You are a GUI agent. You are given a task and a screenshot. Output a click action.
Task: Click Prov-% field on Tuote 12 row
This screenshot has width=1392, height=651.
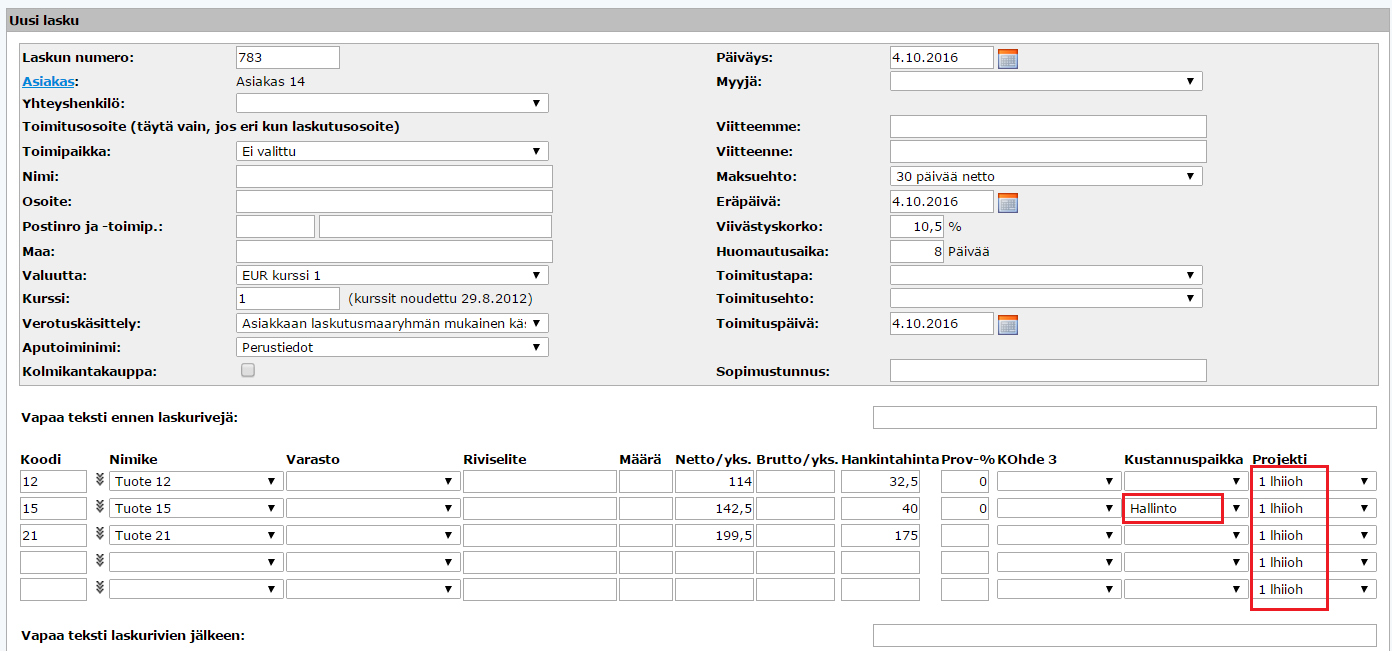coord(965,481)
